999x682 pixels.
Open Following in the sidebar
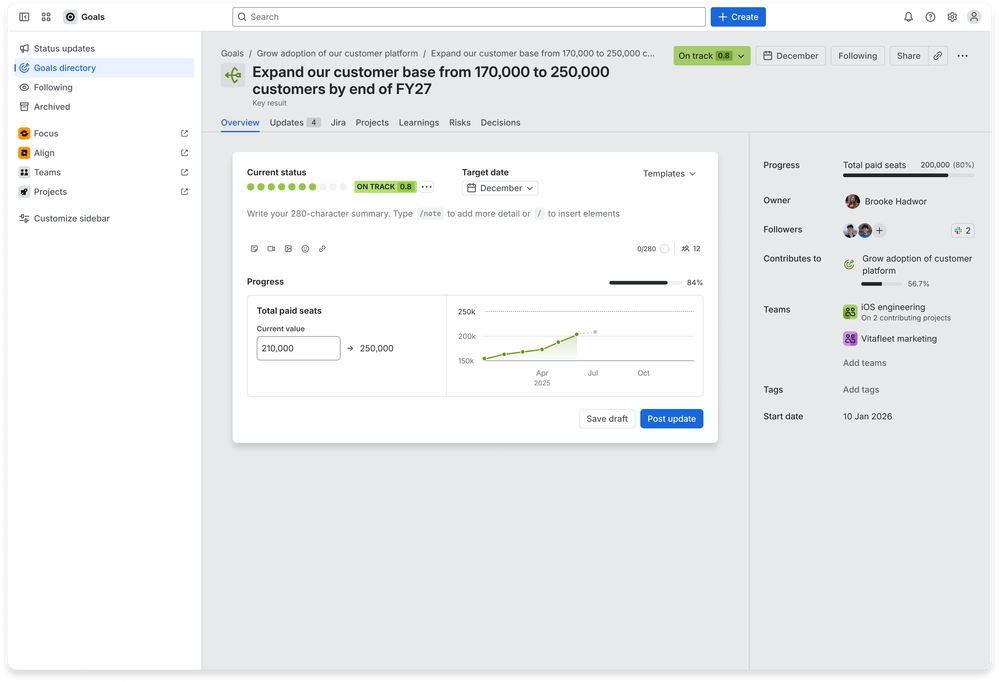coord(104,87)
